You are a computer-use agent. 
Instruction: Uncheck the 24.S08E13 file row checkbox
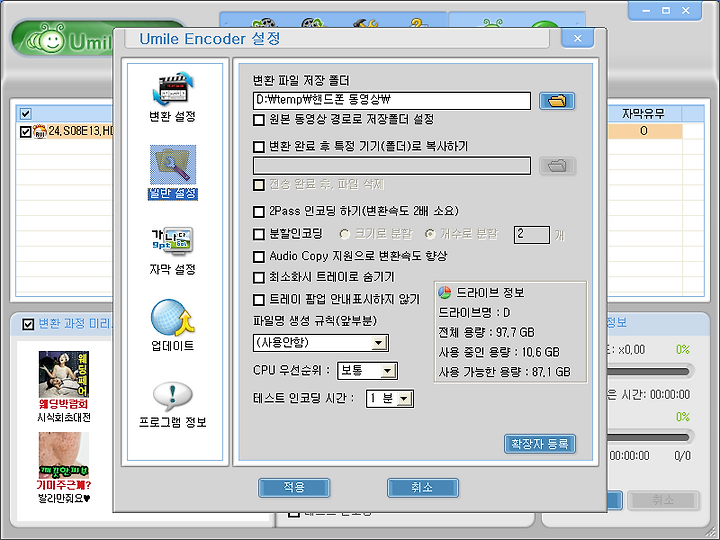click(x=25, y=132)
